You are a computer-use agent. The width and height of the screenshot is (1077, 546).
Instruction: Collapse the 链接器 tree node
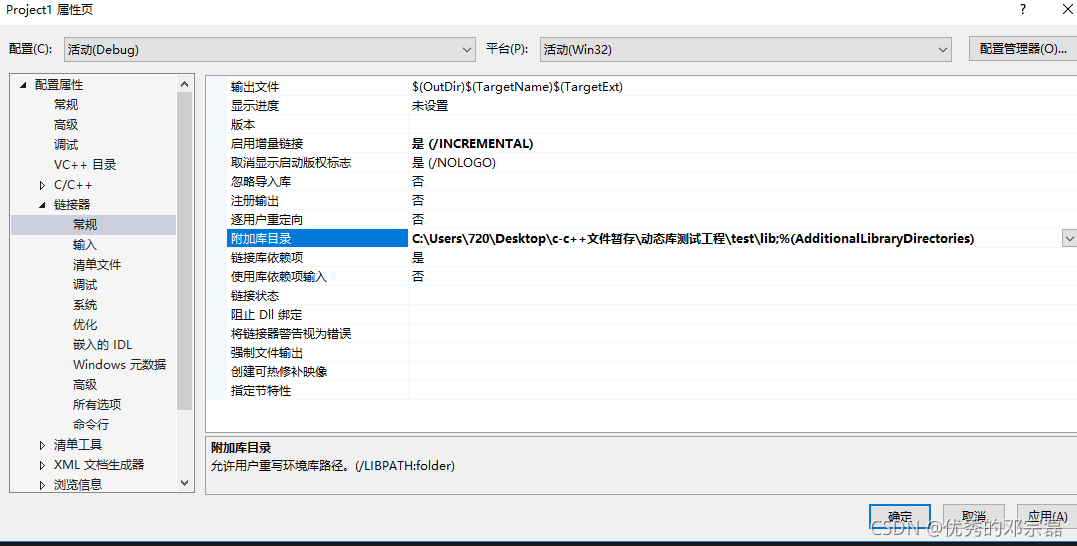click(x=43, y=205)
